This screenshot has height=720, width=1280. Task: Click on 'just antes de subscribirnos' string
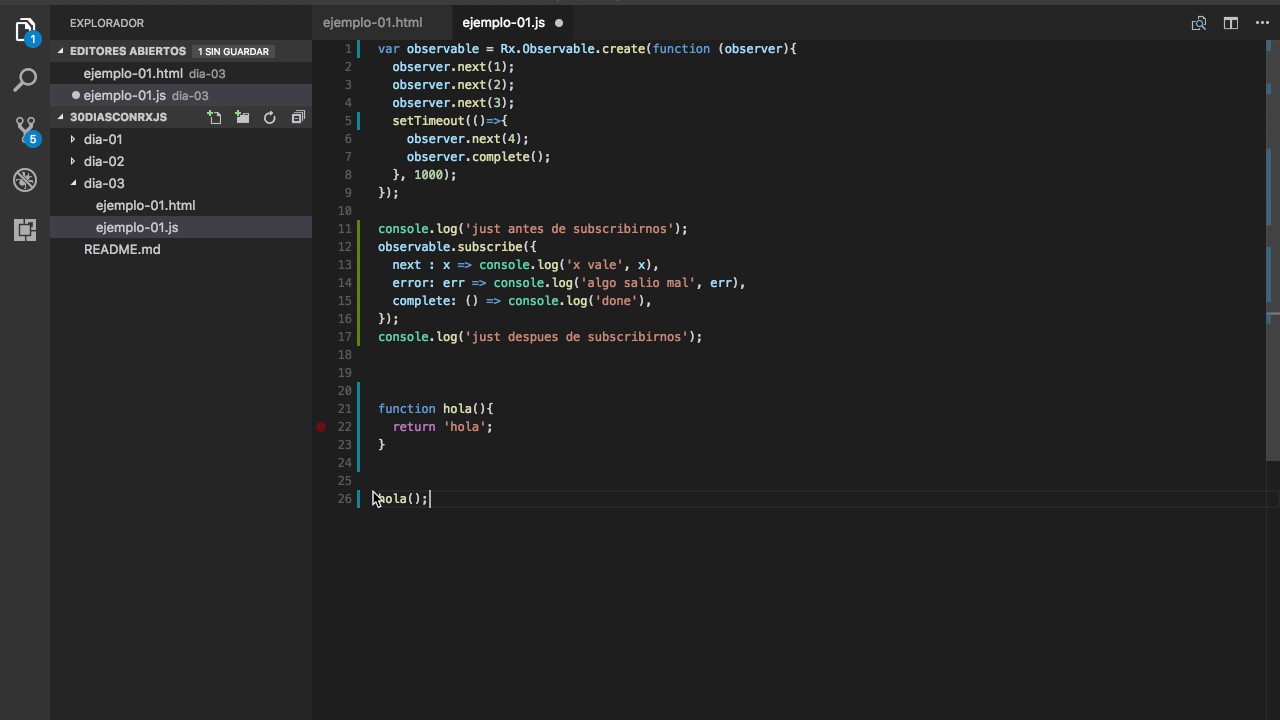[570, 229]
